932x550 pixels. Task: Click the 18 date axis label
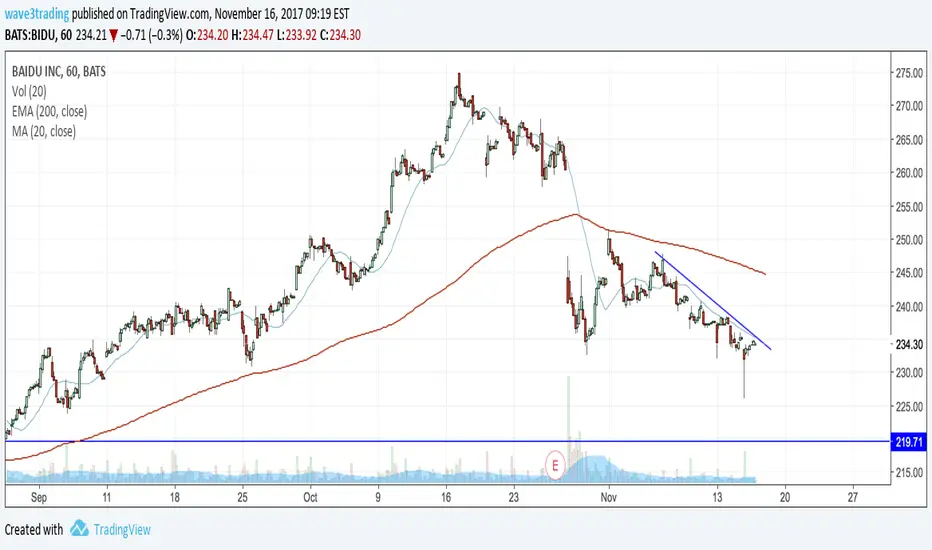(174, 497)
